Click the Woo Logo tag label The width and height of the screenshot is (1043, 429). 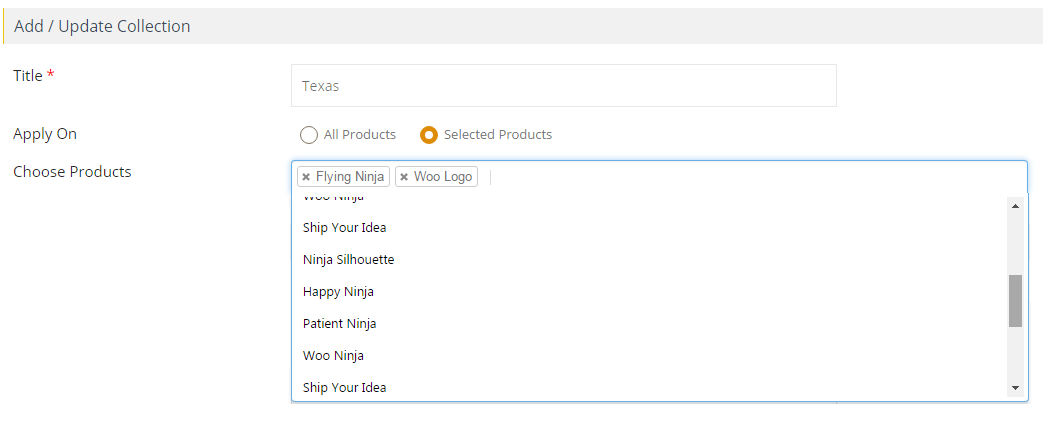coord(443,177)
